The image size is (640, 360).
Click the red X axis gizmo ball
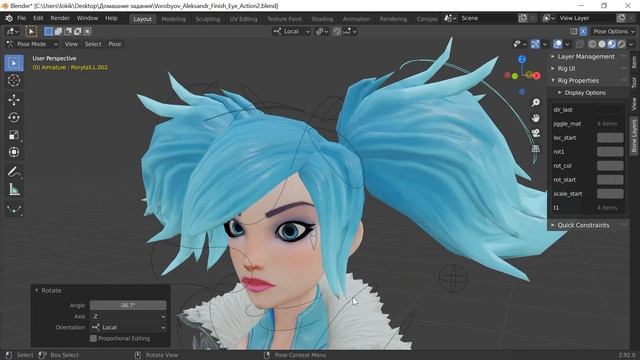(537, 76)
